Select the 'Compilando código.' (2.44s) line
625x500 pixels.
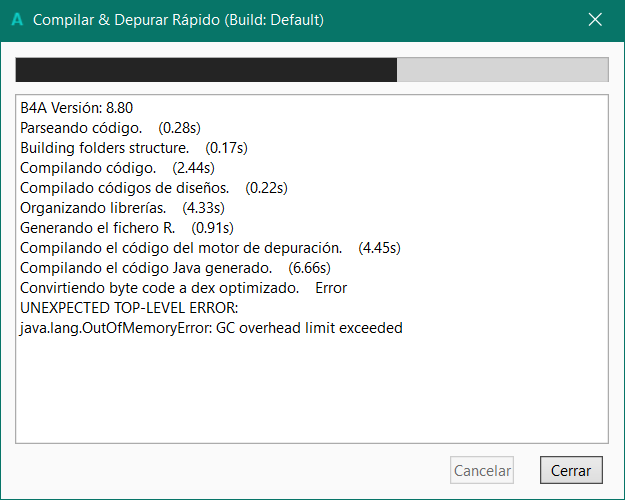[118, 168]
